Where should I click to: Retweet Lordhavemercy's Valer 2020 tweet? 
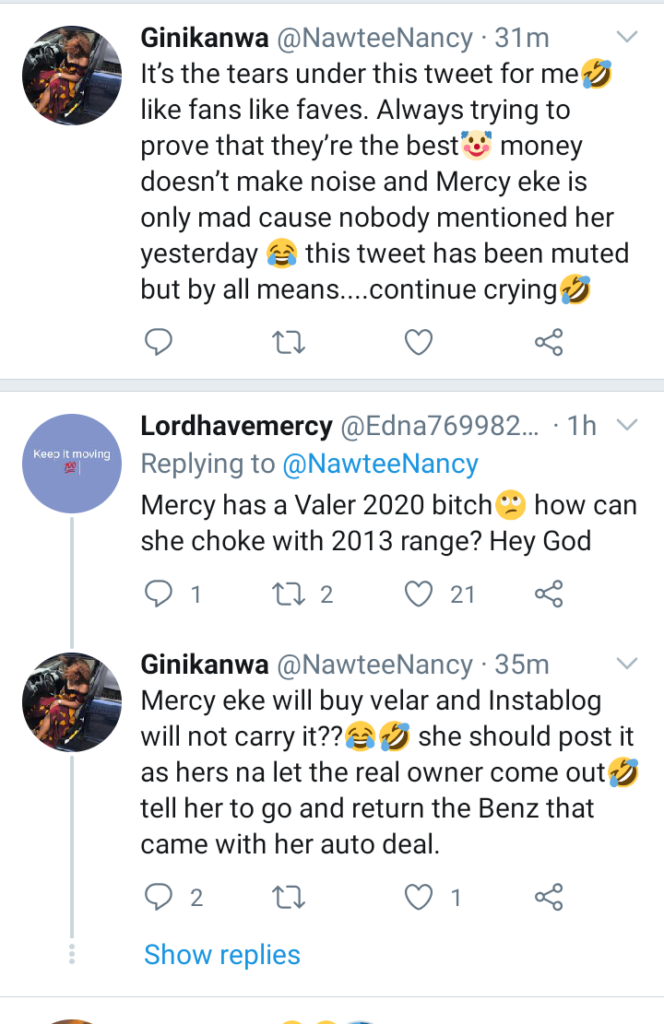coord(288,595)
